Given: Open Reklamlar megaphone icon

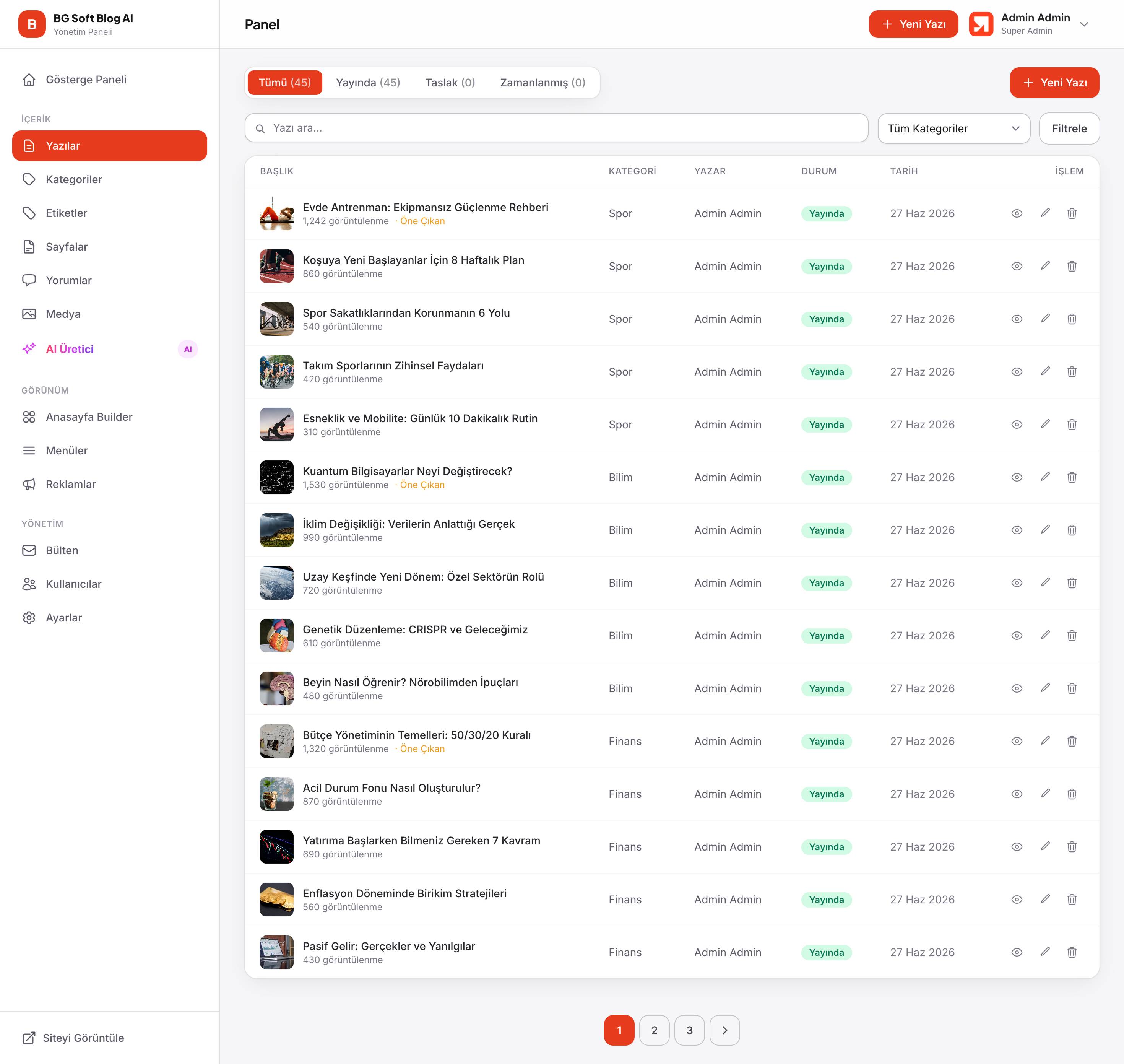Looking at the screenshot, I should click(x=29, y=484).
